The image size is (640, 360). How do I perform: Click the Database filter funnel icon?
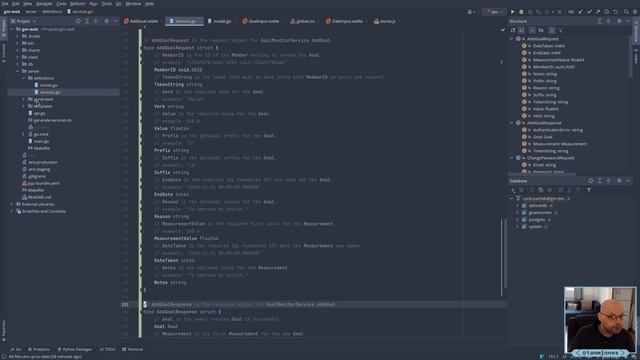tap(589, 190)
